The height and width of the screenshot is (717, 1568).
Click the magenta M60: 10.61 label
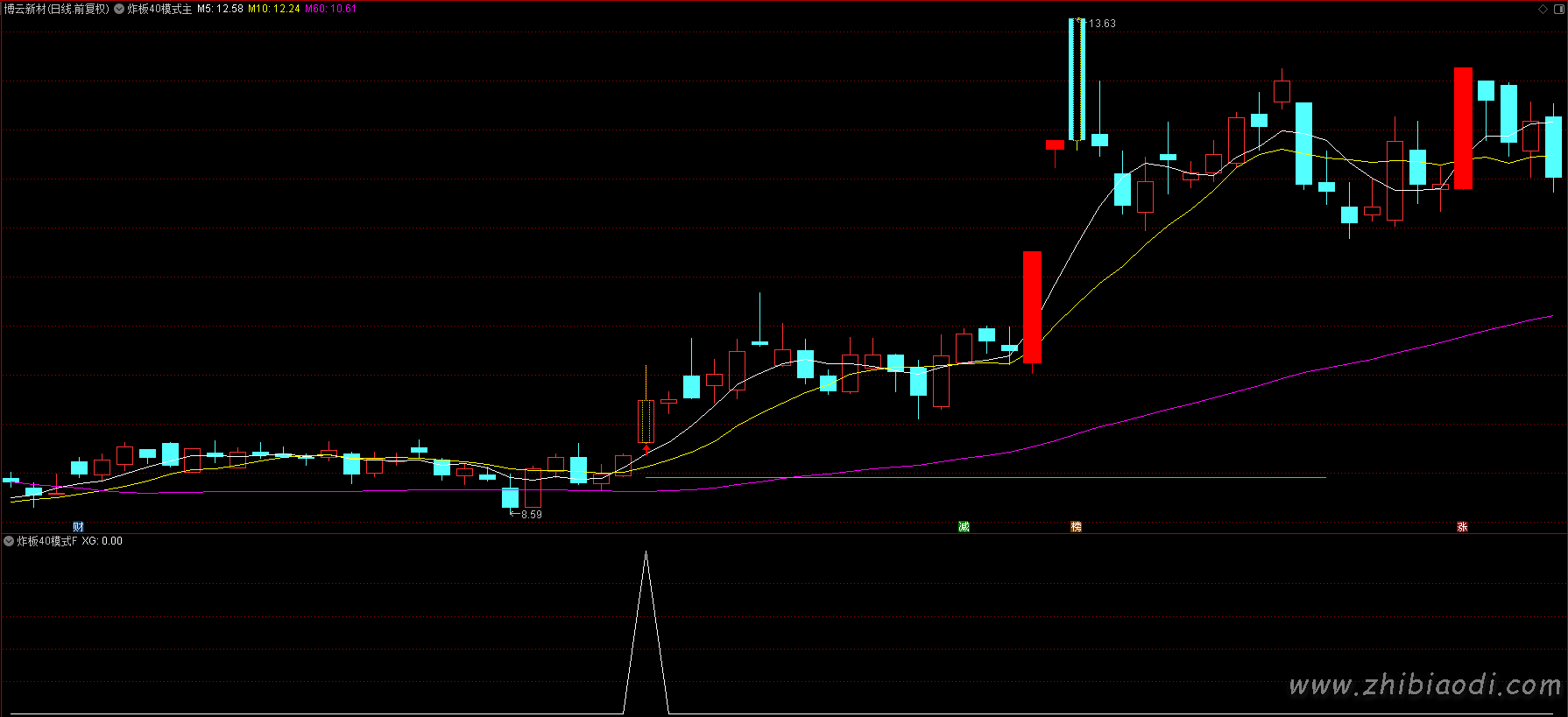tap(330, 9)
